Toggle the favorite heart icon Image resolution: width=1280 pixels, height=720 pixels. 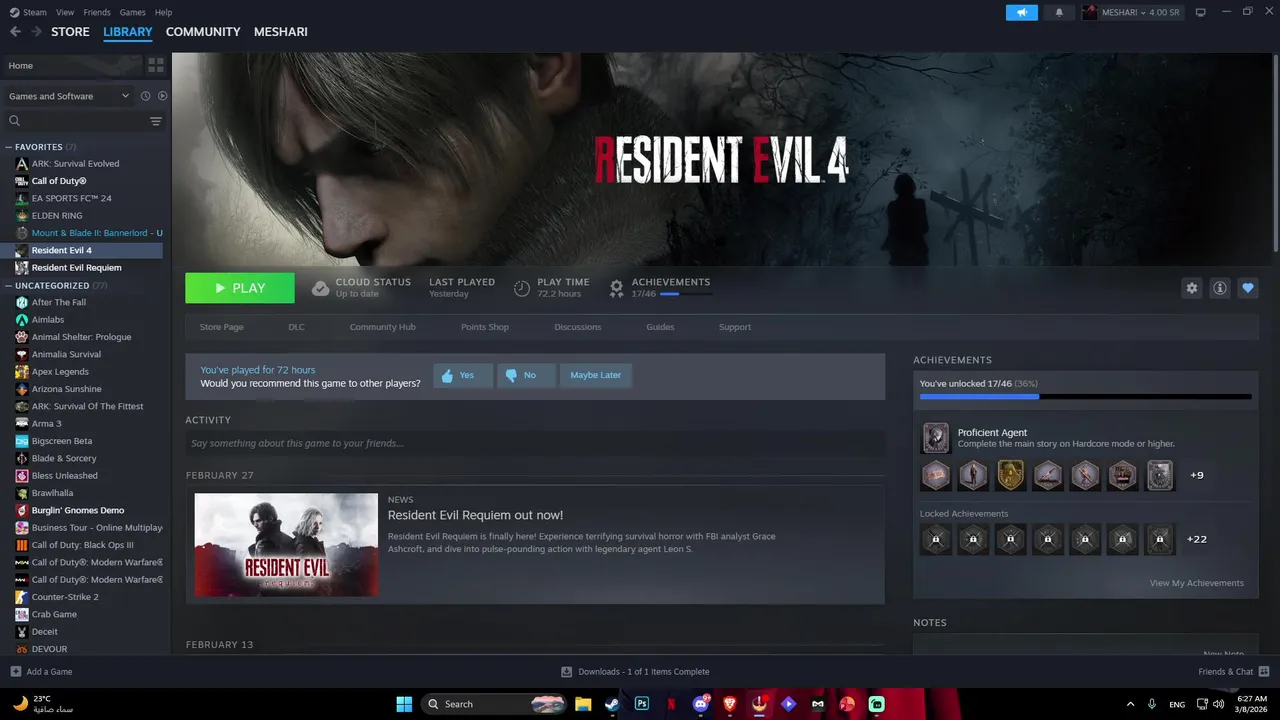coord(1247,288)
